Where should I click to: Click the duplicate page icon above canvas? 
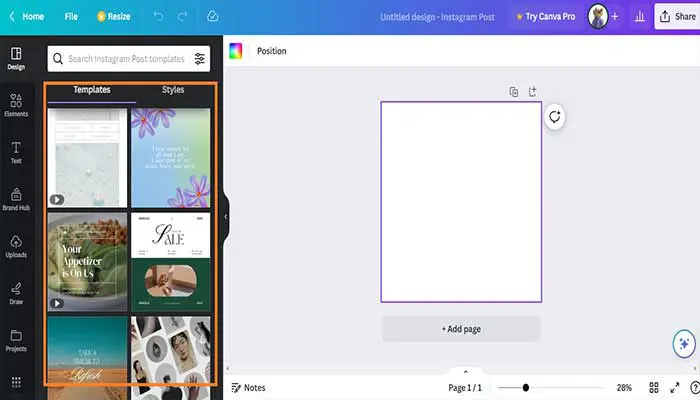pyautogui.click(x=514, y=92)
